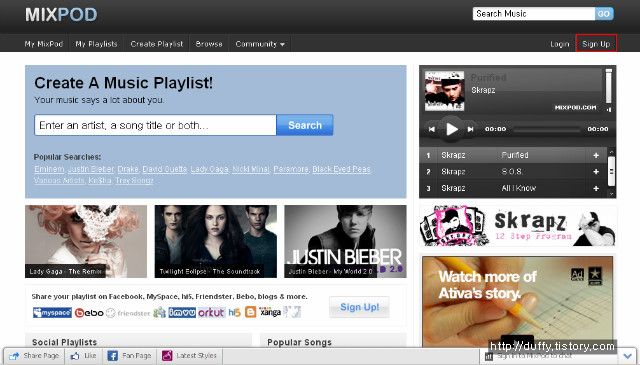This screenshot has height=365, width=640.
Task: Click the Lady Gaga popular search link
Action: pyautogui.click(x=209, y=169)
